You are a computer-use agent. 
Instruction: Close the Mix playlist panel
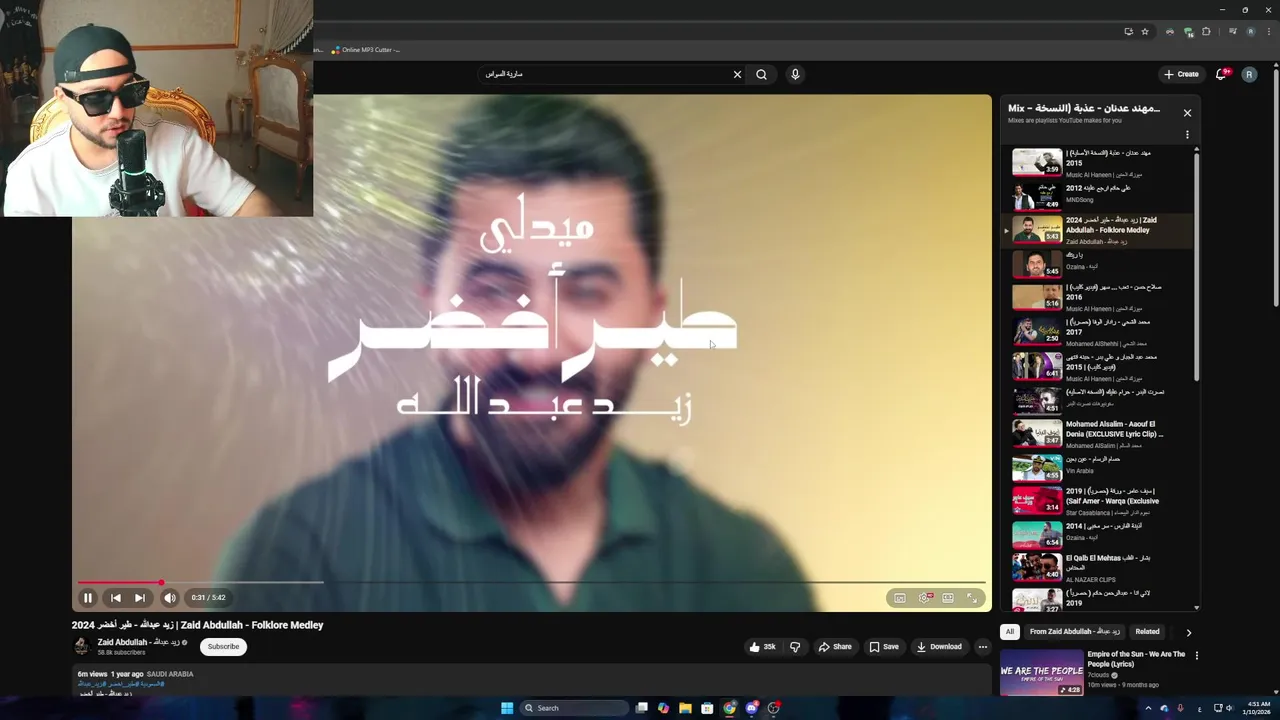point(1187,113)
